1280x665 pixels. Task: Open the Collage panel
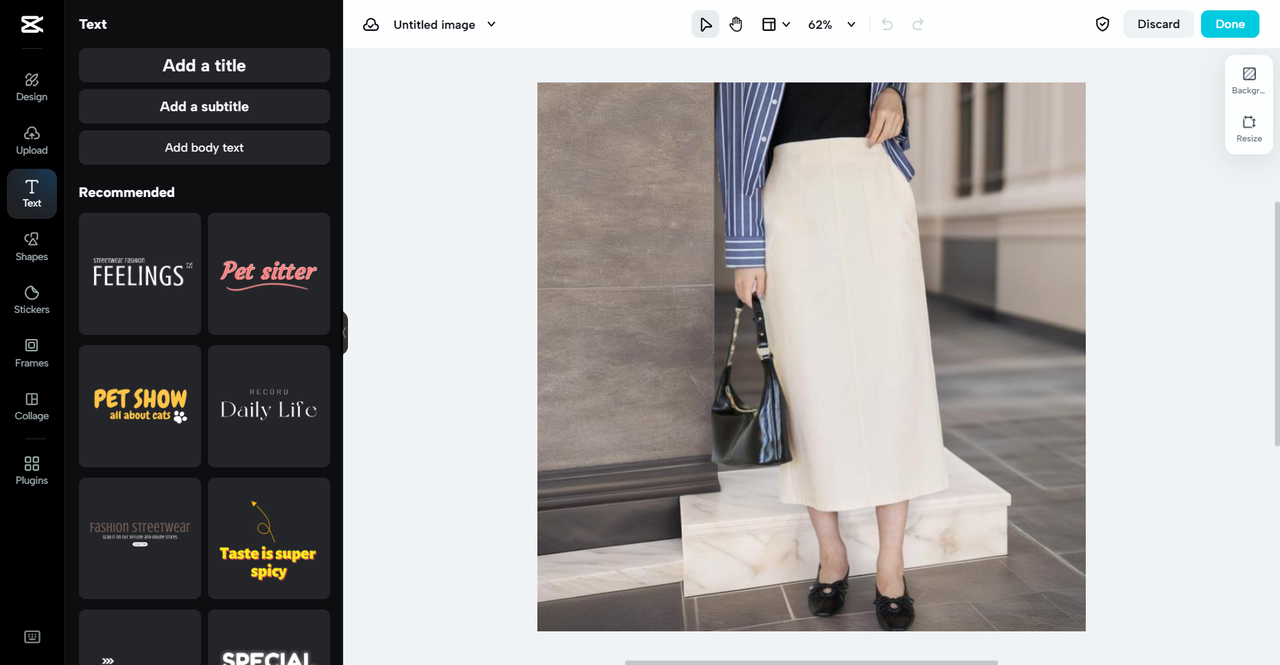(x=32, y=405)
